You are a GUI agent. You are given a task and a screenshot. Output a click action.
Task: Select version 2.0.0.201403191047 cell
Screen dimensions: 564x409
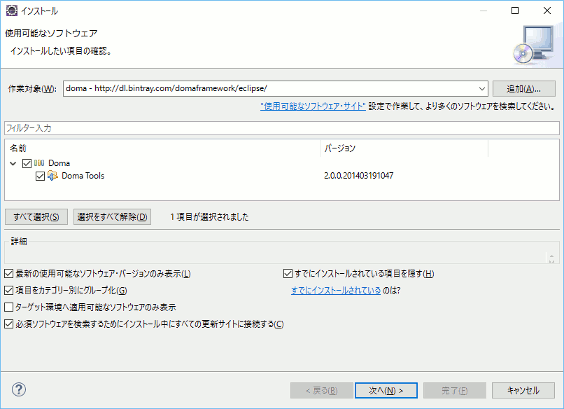click(x=359, y=176)
